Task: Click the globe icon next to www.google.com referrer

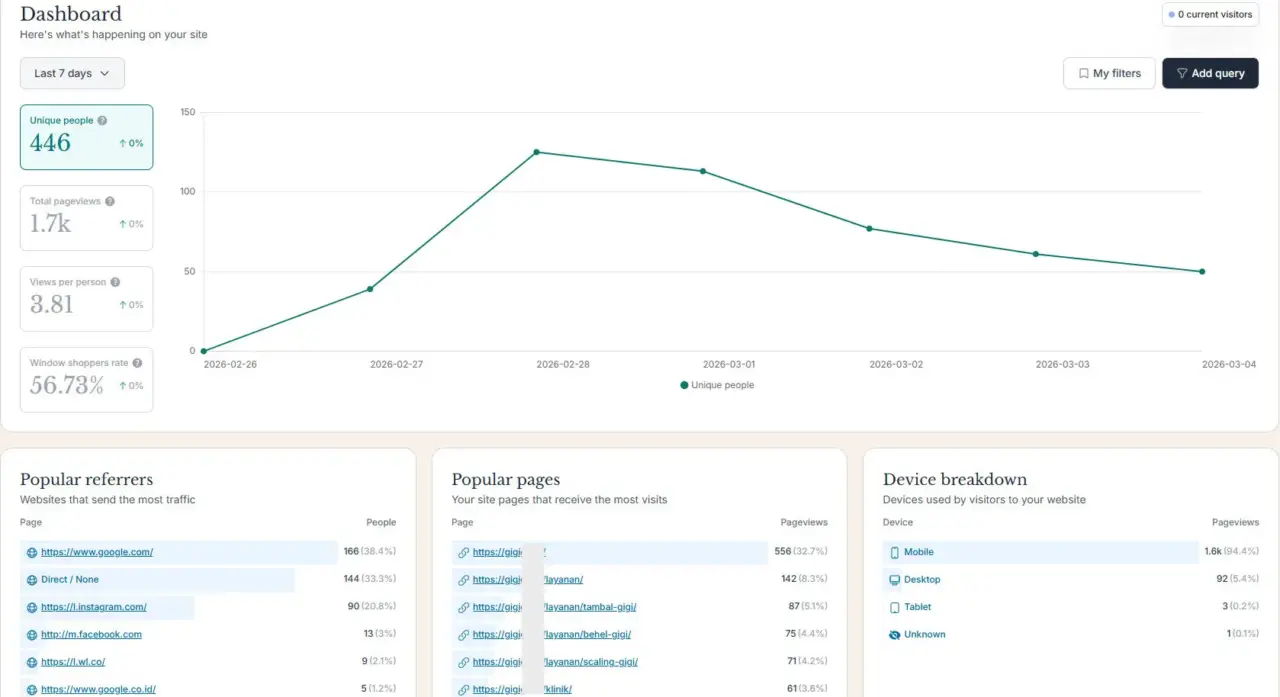Action: (x=31, y=551)
